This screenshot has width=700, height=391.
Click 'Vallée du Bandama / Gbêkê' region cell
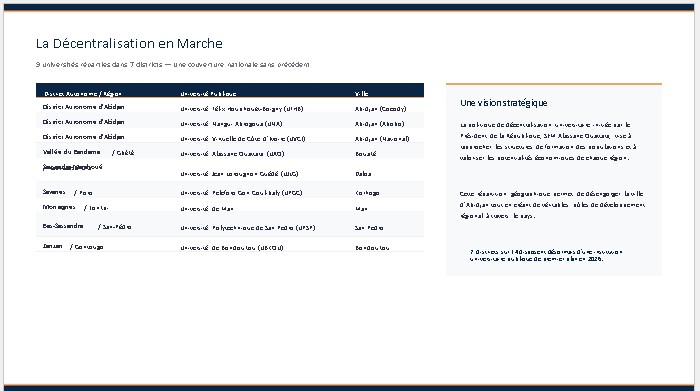click(88, 152)
